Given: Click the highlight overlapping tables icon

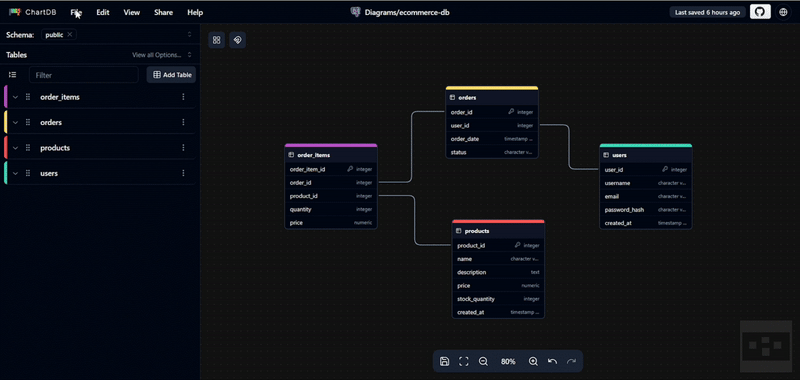Looking at the screenshot, I should pyautogui.click(x=237, y=40).
